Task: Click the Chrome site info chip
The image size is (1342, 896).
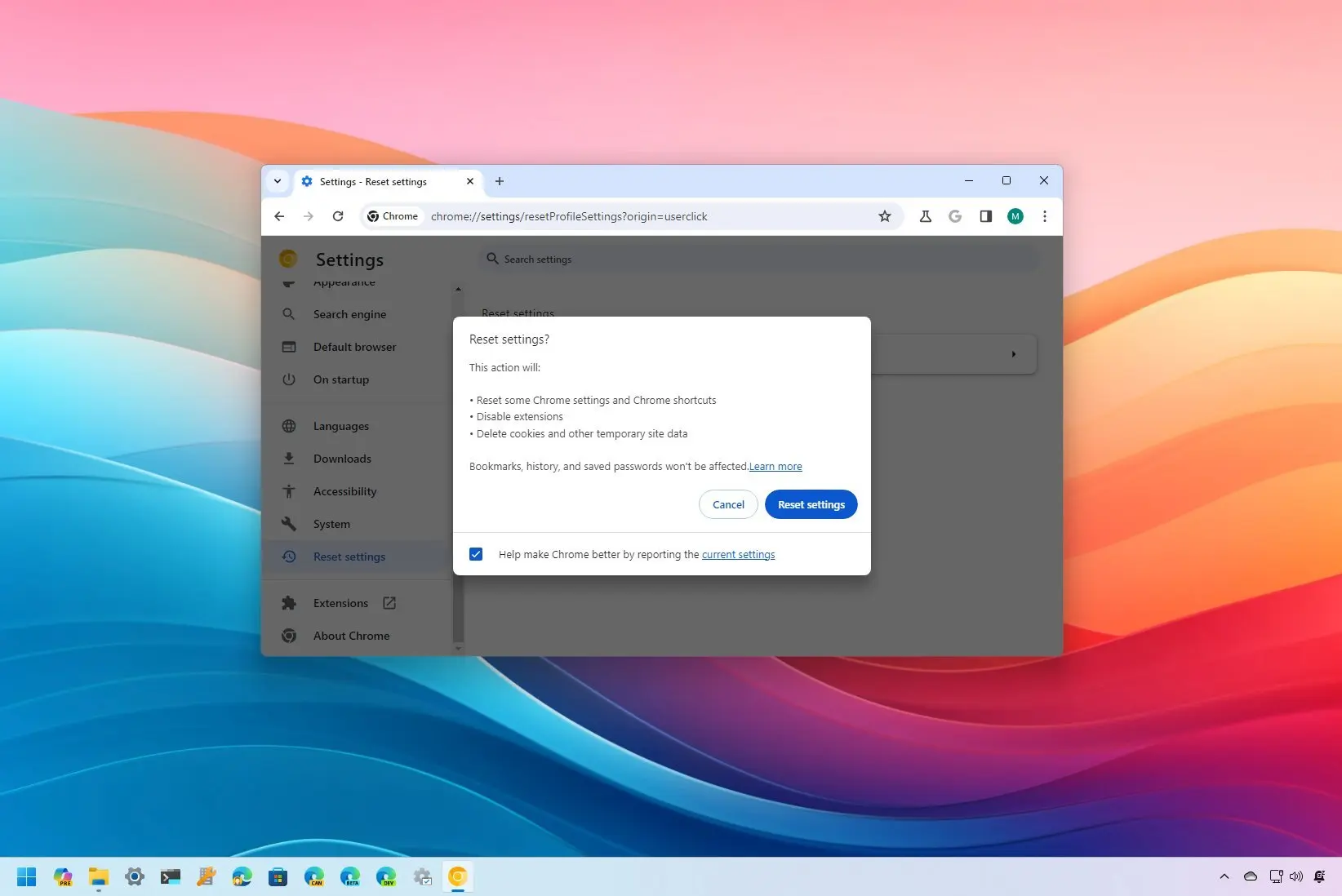Action: pyautogui.click(x=393, y=216)
